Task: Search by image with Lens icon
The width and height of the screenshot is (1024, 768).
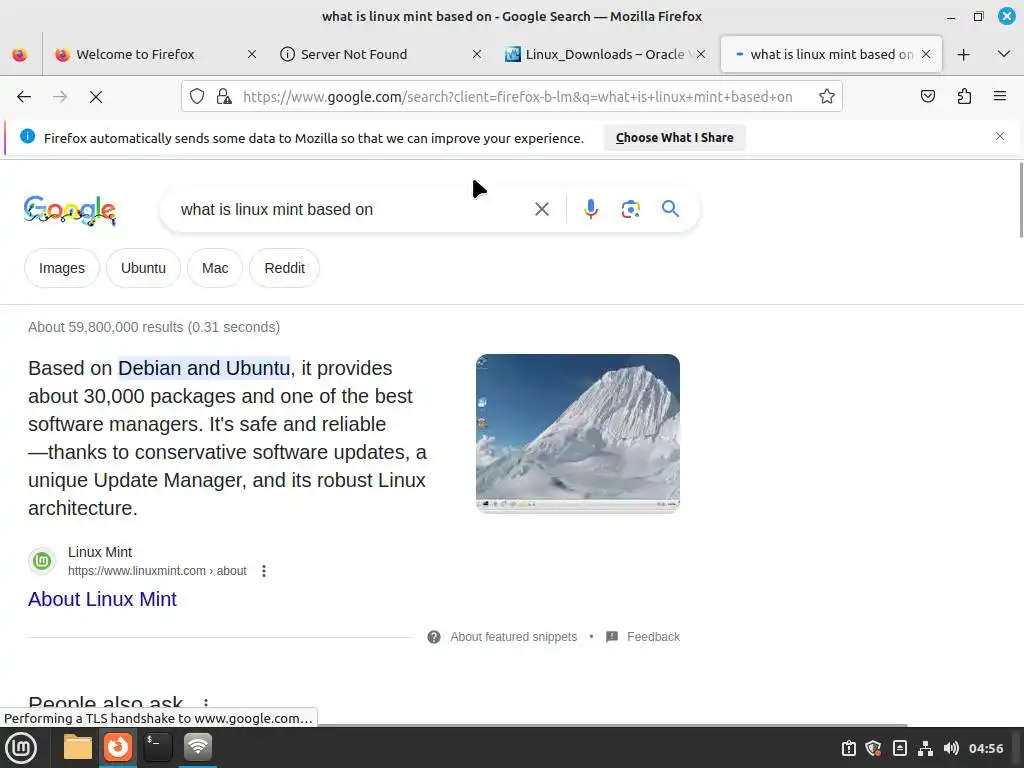Action: pos(630,209)
